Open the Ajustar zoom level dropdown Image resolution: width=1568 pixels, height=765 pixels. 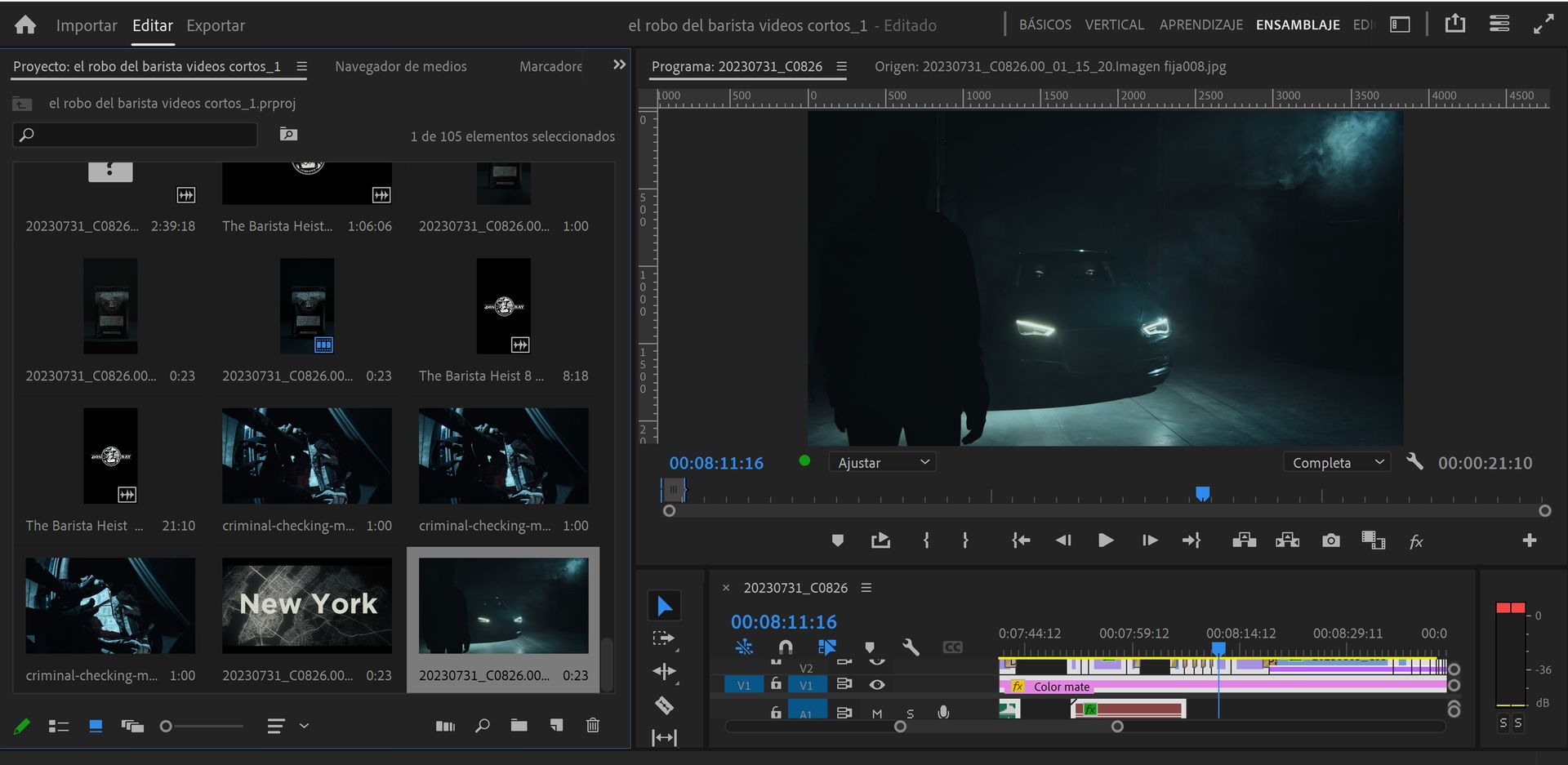click(882, 462)
